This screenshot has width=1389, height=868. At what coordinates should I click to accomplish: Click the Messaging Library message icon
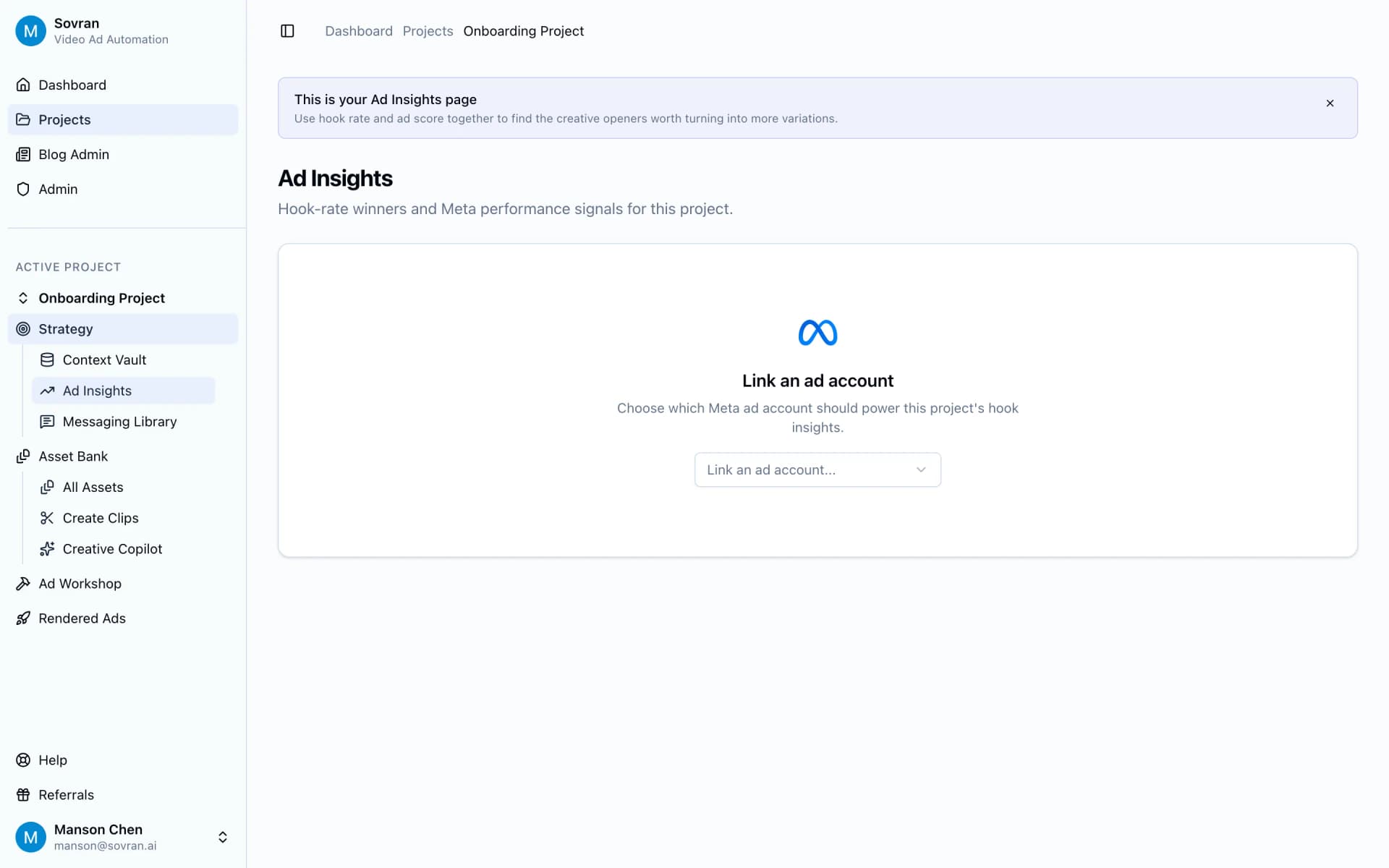(47, 422)
